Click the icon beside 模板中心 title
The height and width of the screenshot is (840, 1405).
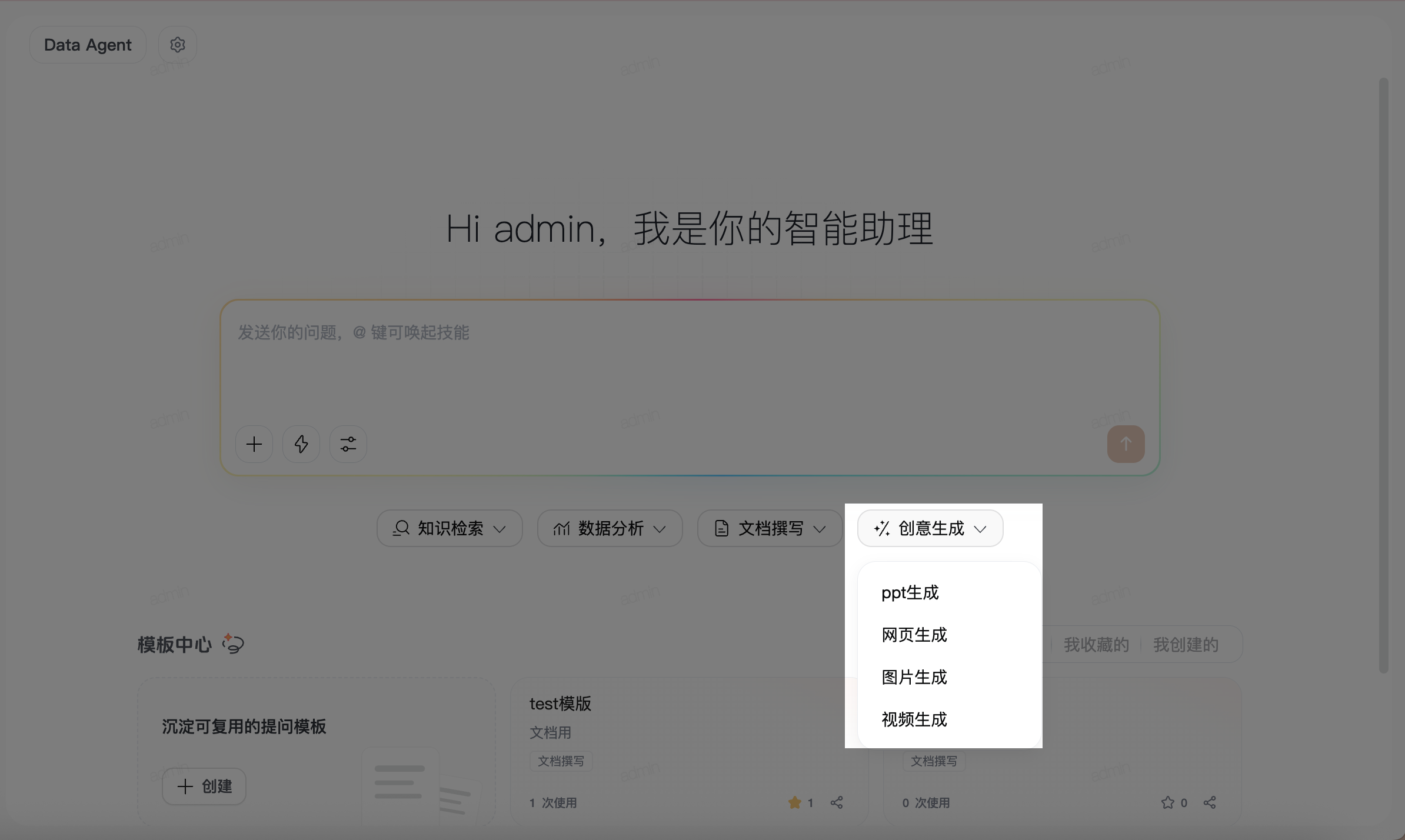pos(233,644)
